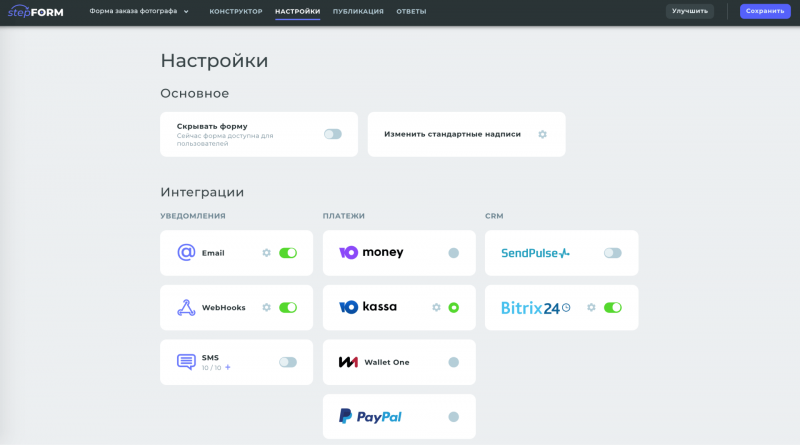Viewport: 800px width, 445px height.
Task: Enable the SendPulse integration toggle
Action: click(612, 253)
